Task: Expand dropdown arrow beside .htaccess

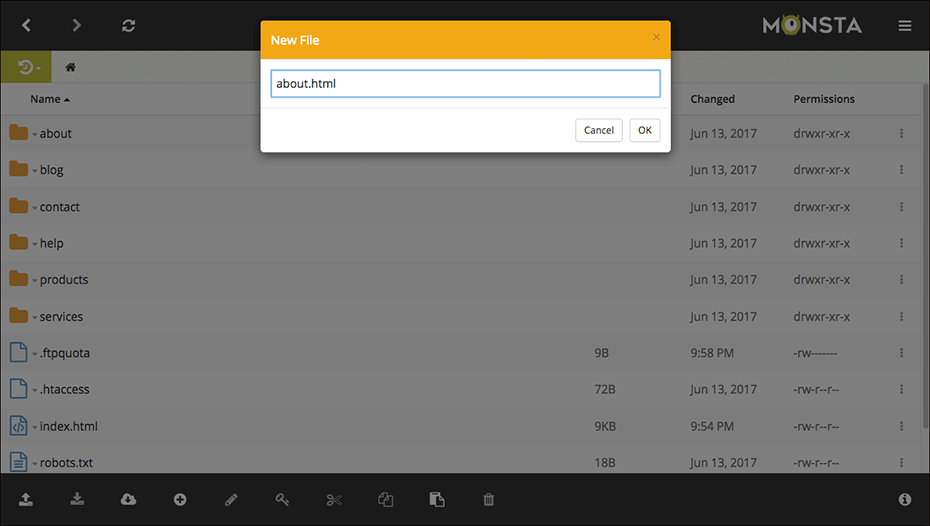Action: [x=34, y=390]
